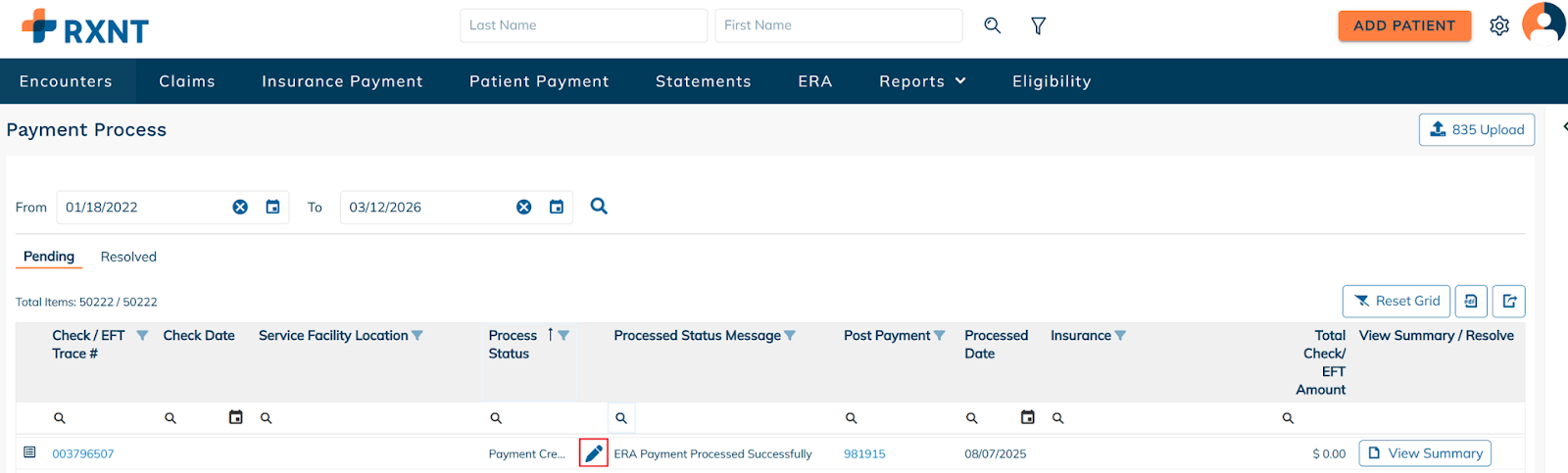Click the Last Name search field
Viewport: 1568px width, 473px height.
pyautogui.click(x=583, y=25)
